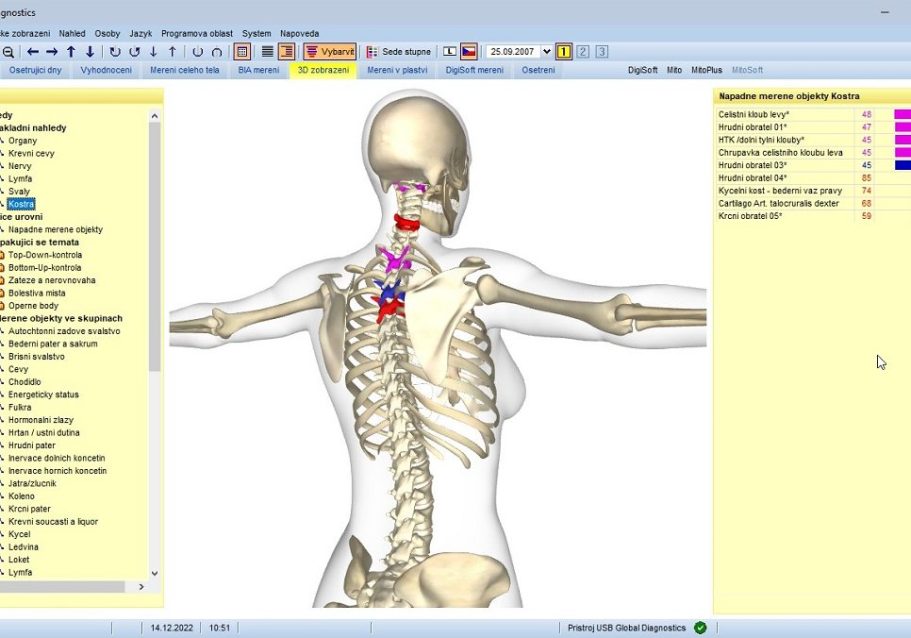Image resolution: width=911 pixels, height=638 pixels.
Task: Click the up arrow pan icon
Action: pos(71,52)
